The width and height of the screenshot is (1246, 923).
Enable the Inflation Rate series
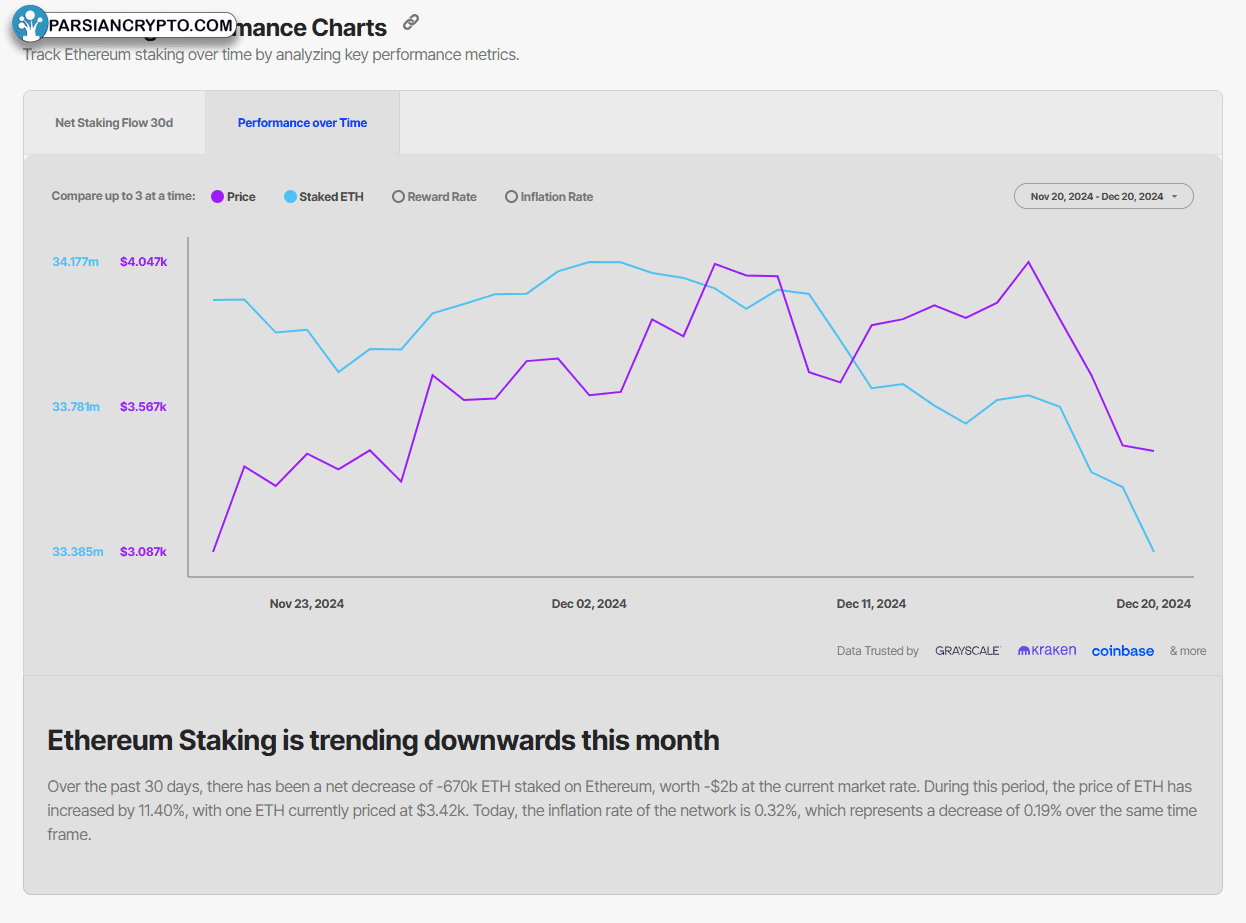pyautogui.click(x=549, y=197)
